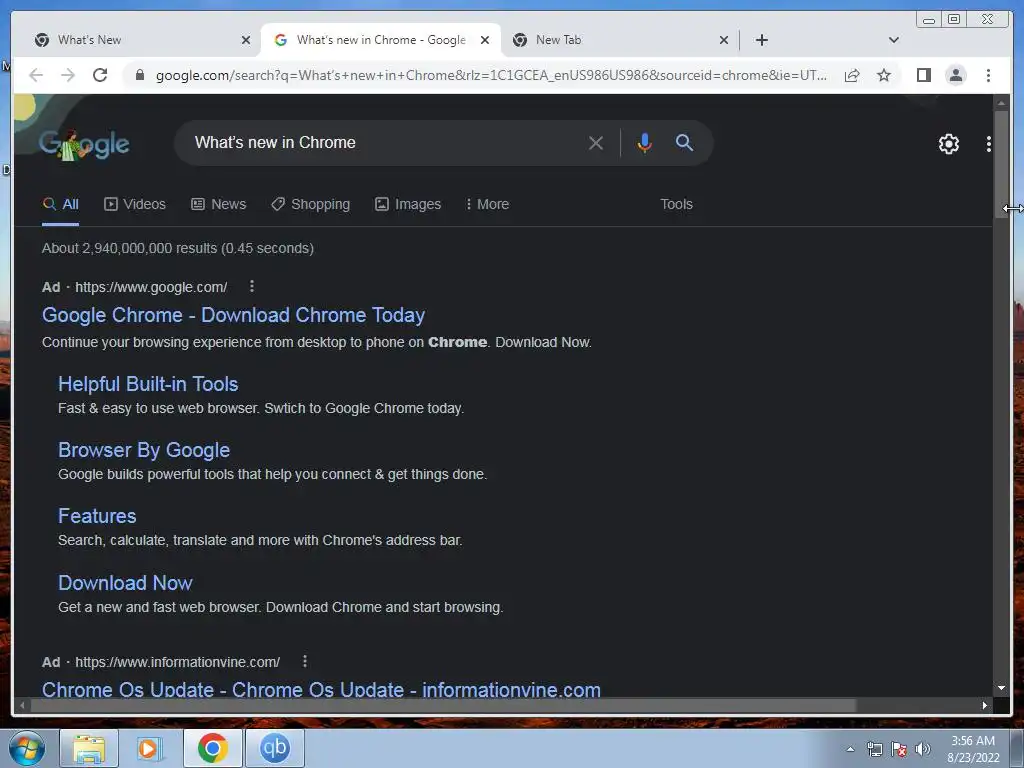Clear the search query with X
Viewport: 1024px width, 768px height.
click(596, 142)
